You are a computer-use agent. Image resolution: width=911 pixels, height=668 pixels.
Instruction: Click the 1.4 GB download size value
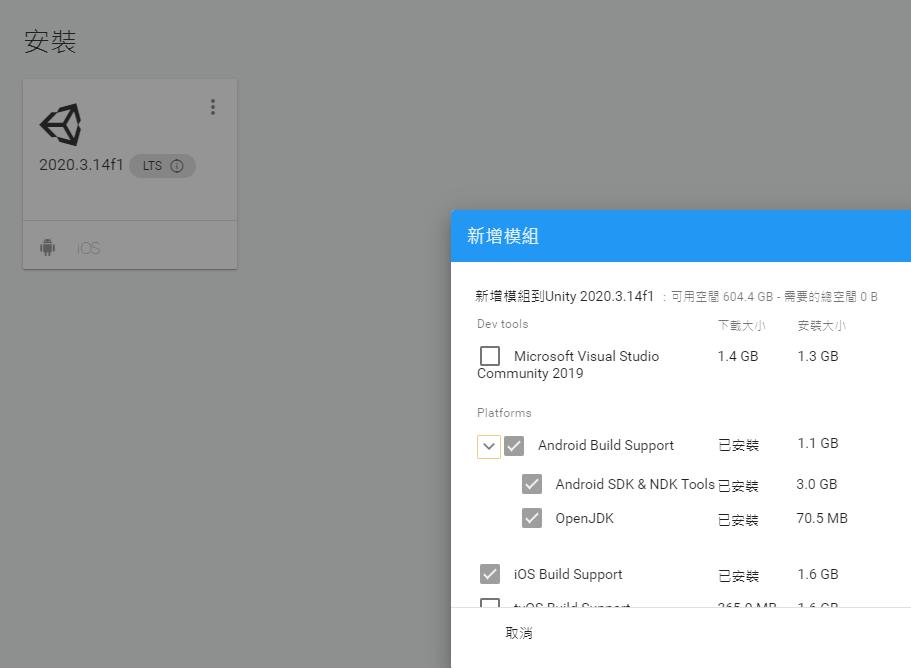738,356
